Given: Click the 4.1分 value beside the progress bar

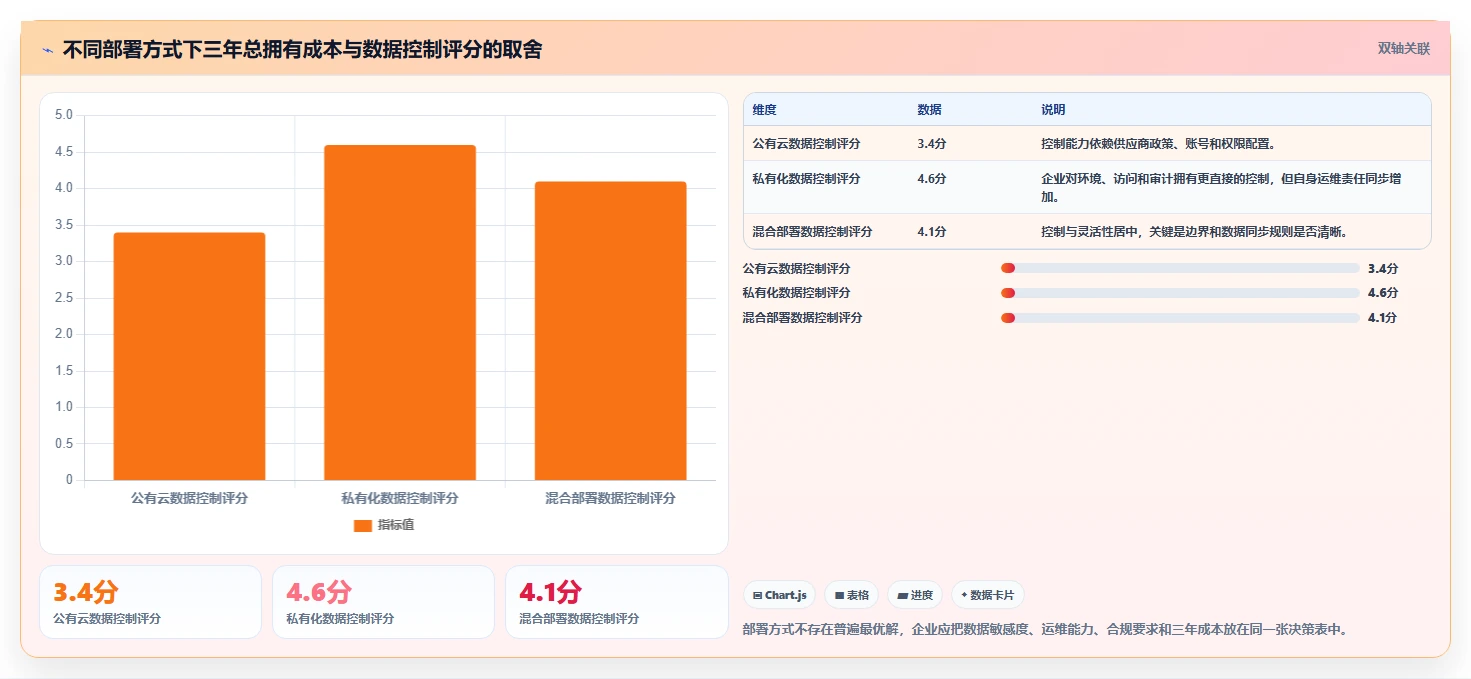Looking at the screenshot, I should tap(1383, 317).
